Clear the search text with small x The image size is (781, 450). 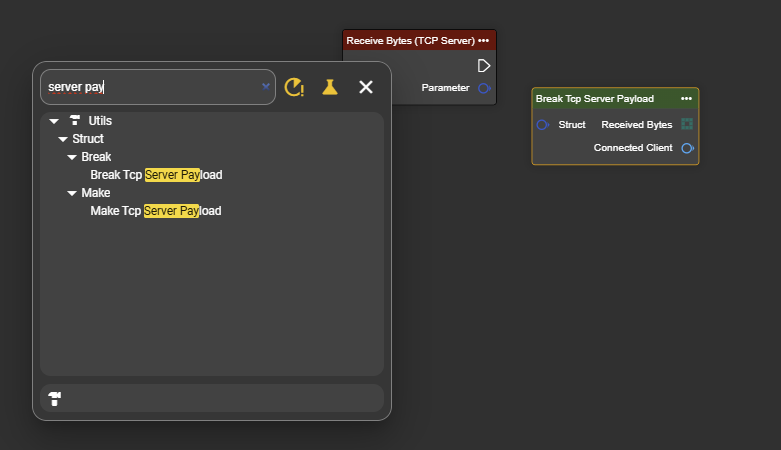click(265, 87)
